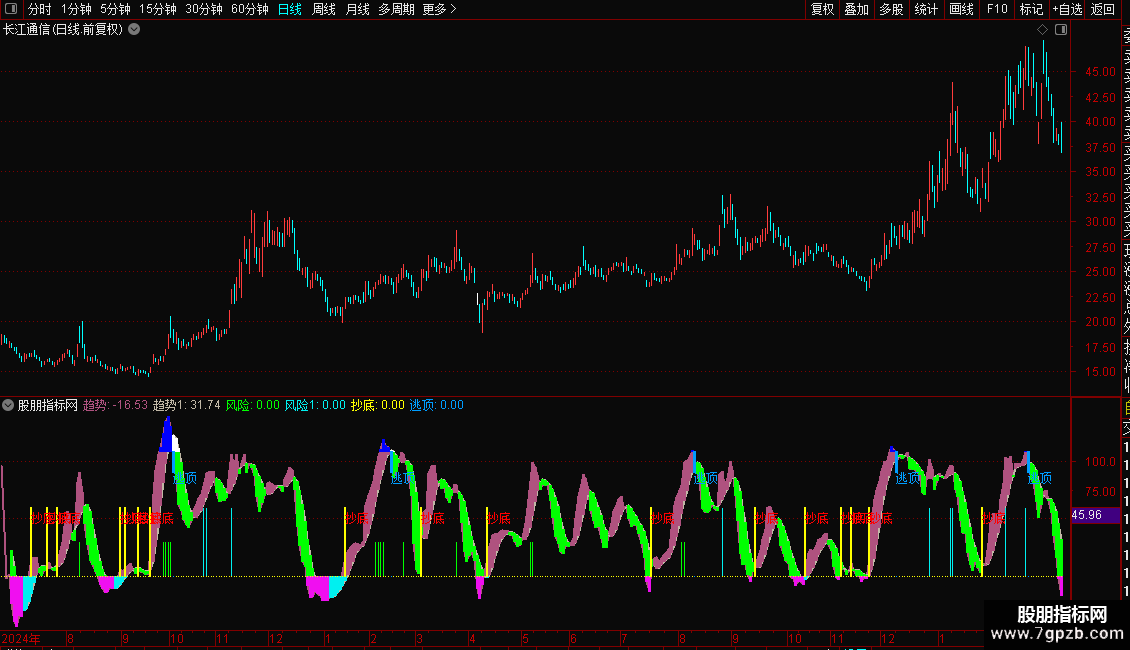The image size is (1130, 650).
Task: Open the 叠加 overlay tool
Action: [x=856, y=9]
